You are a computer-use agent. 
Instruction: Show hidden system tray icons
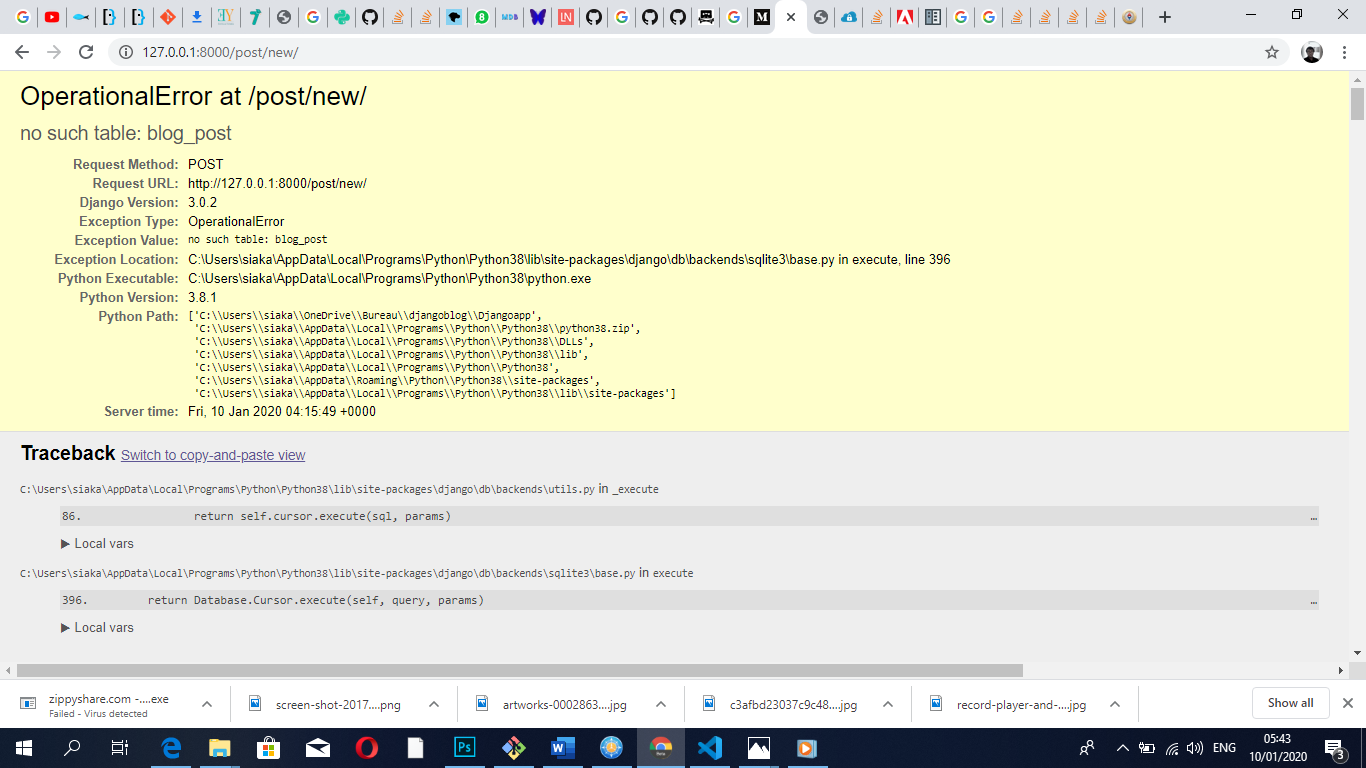[1122, 747]
